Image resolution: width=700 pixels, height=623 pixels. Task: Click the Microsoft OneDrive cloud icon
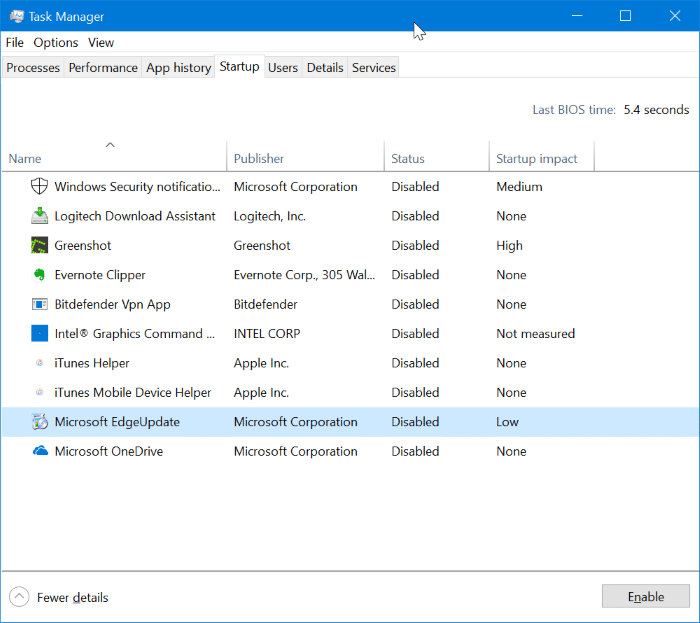40,451
